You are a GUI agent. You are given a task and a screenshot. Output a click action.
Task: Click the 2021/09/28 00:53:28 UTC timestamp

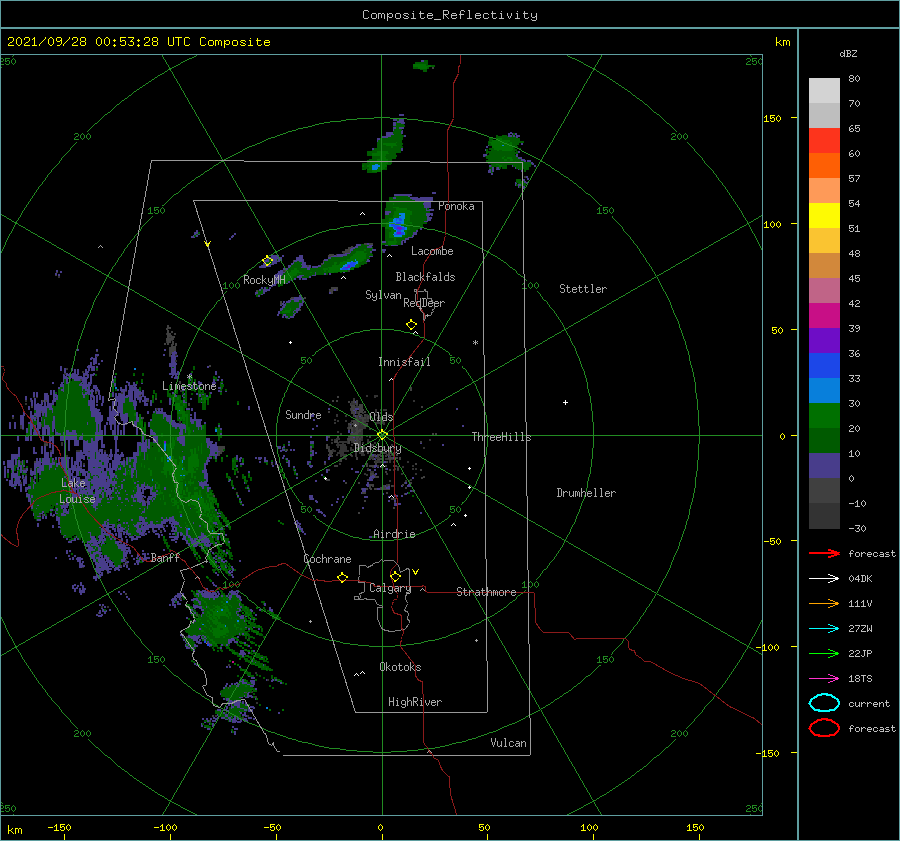click(x=99, y=42)
